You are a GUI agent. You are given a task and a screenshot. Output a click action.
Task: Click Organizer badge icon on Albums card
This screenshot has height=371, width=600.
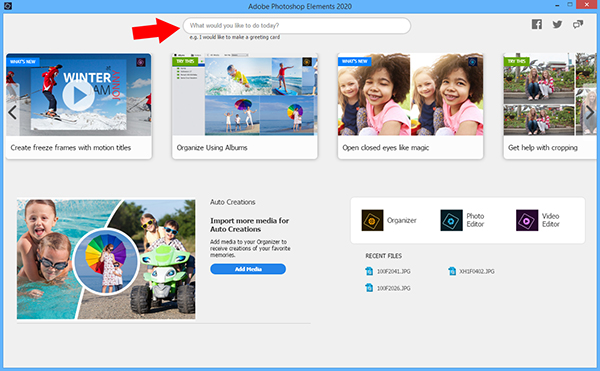pyautogui.click(x=307, y=62)
